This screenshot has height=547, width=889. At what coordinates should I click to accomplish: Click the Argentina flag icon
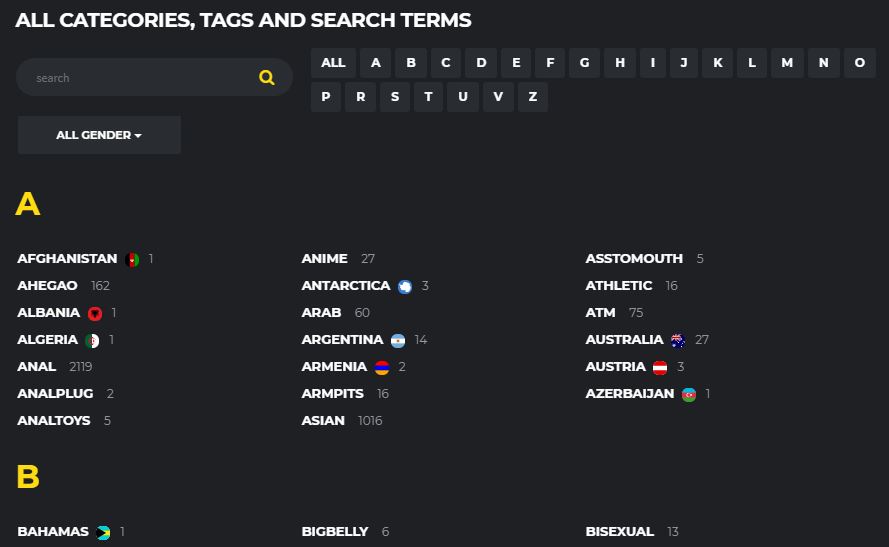398,341
